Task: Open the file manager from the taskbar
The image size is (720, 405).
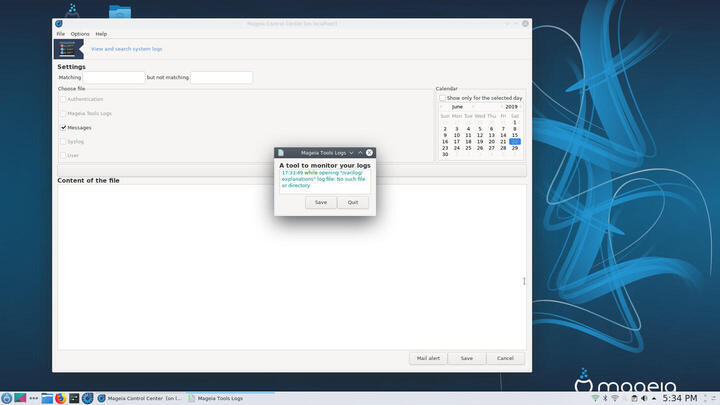Action: click(47, 398)
